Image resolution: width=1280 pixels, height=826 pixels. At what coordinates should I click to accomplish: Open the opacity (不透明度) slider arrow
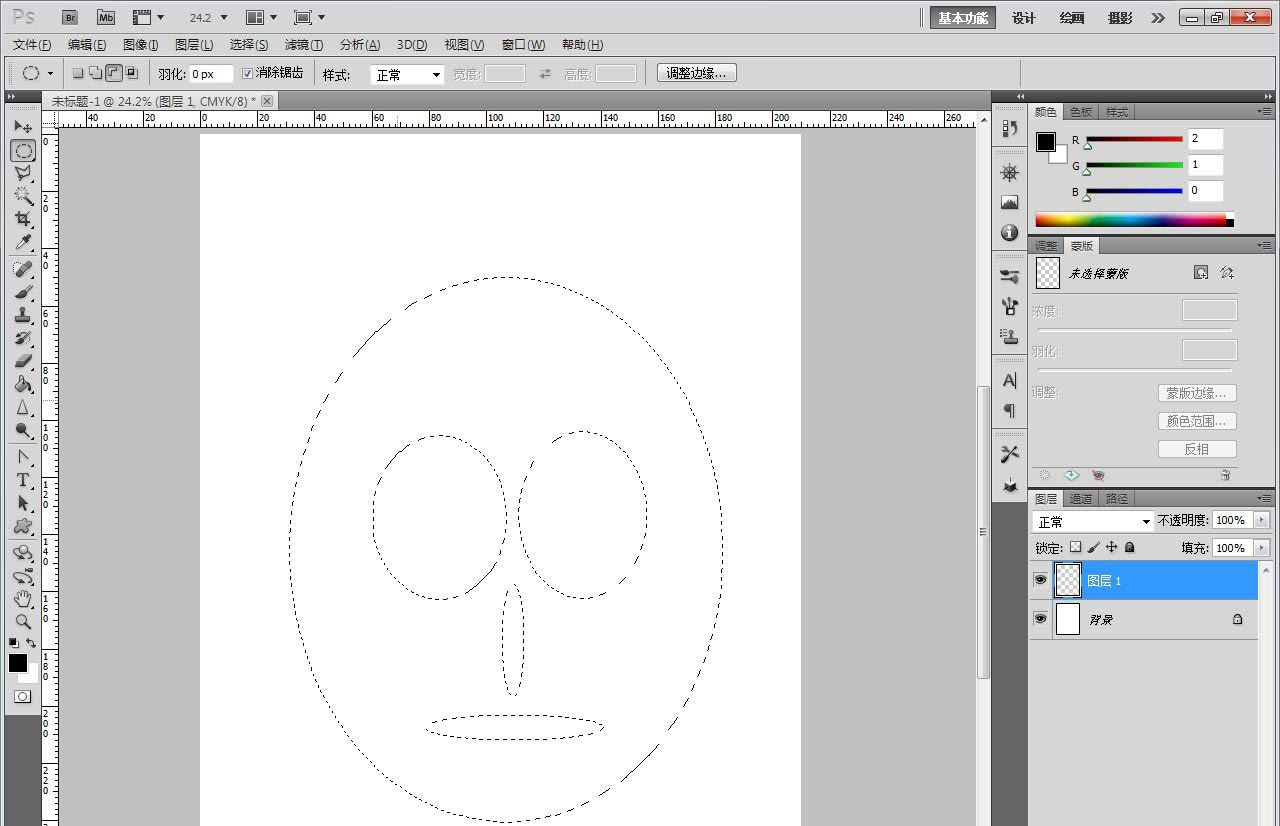1261,520
